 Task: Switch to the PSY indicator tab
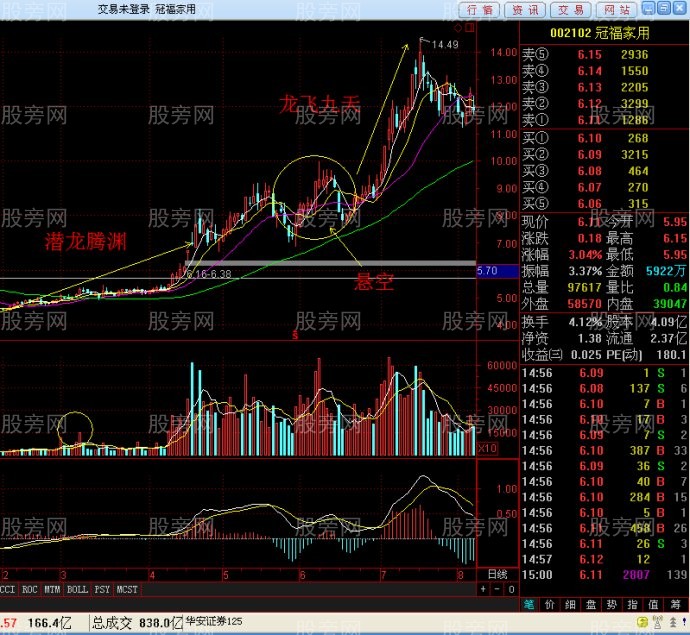102,589
